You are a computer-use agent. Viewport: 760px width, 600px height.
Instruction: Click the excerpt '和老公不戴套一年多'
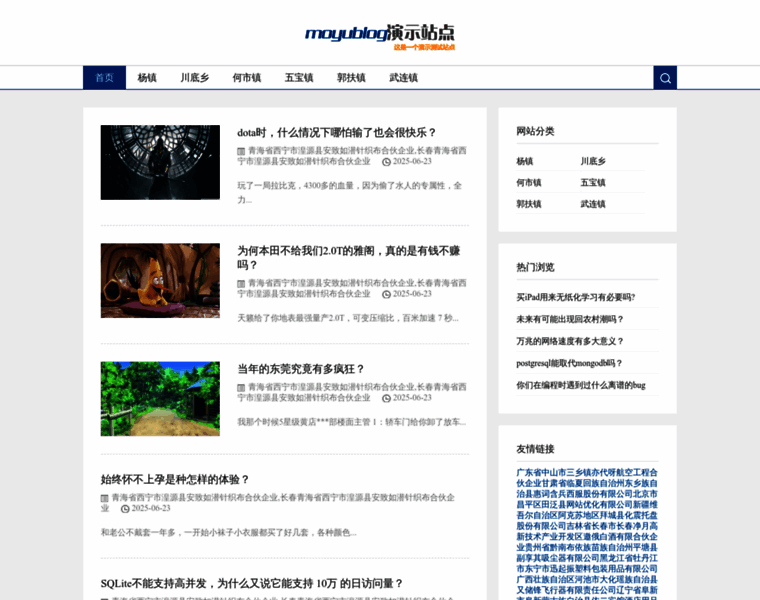click(x=229, y=533)
